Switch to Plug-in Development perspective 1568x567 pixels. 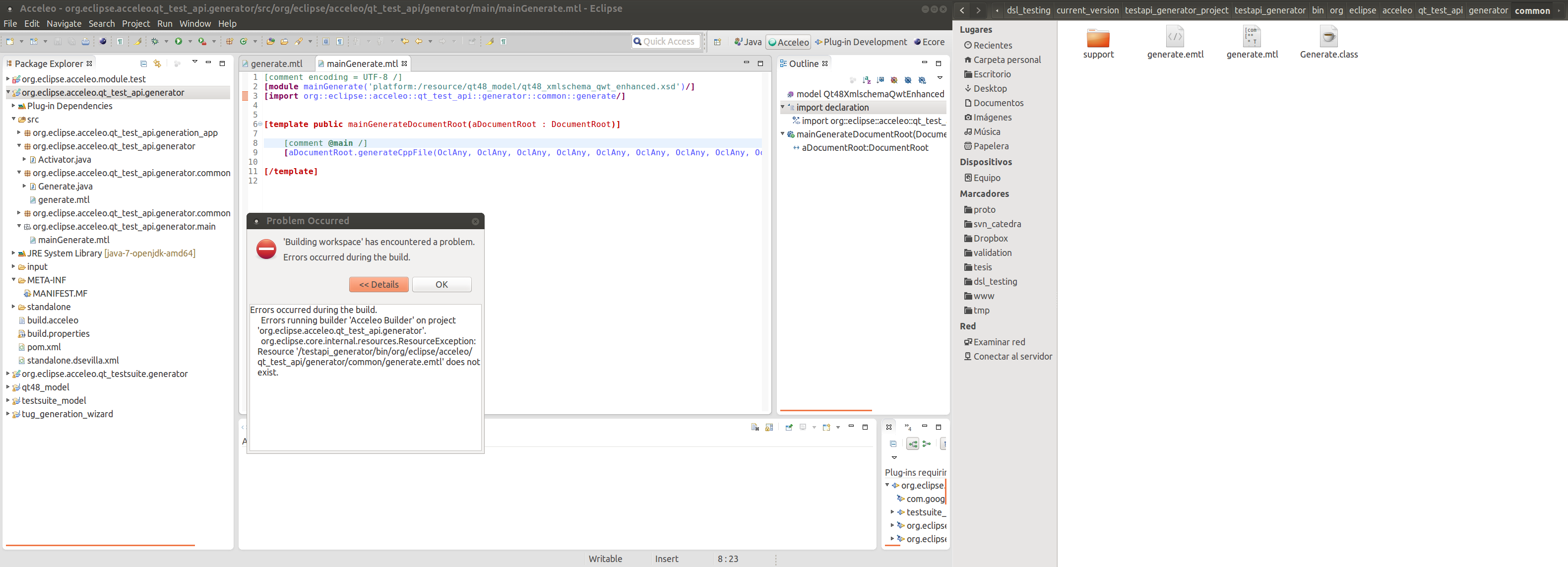(861, 42)
